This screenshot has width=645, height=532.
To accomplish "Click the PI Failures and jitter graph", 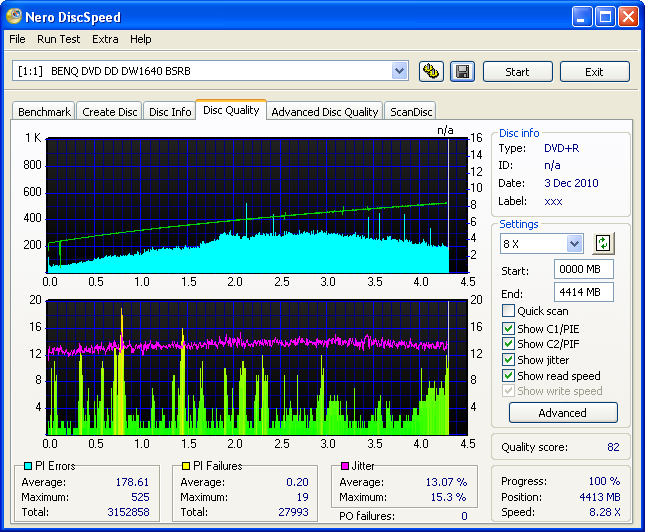I will coord(257,367).
